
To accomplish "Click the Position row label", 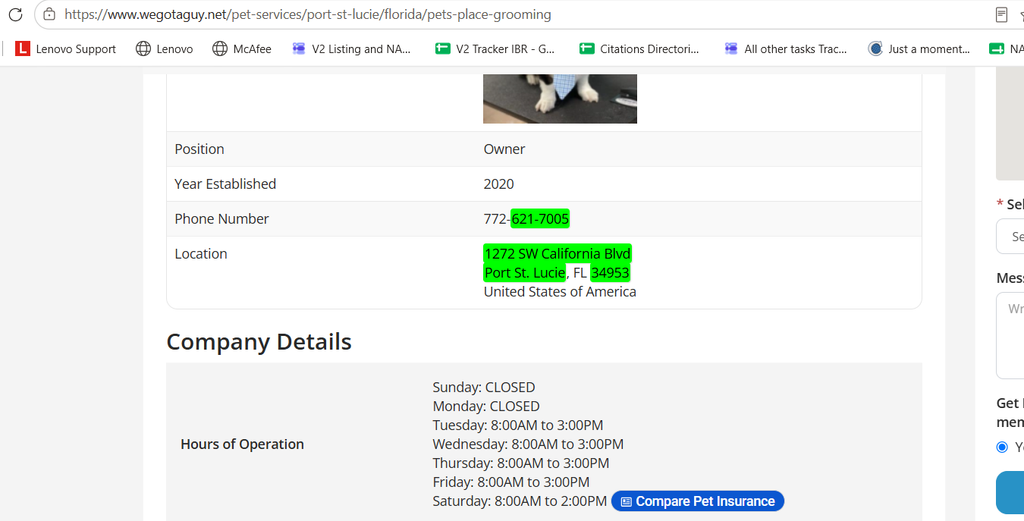I will 199,149.
